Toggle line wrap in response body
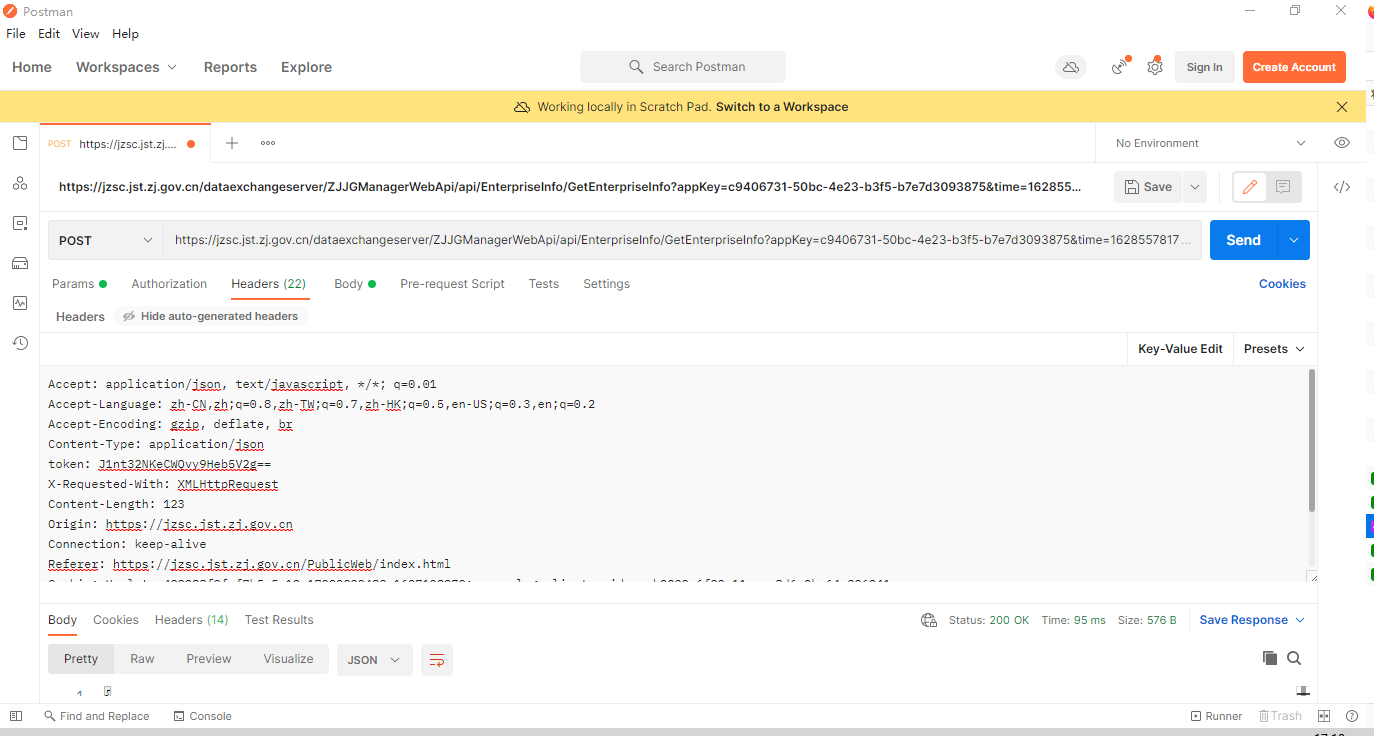 [436, 660]
